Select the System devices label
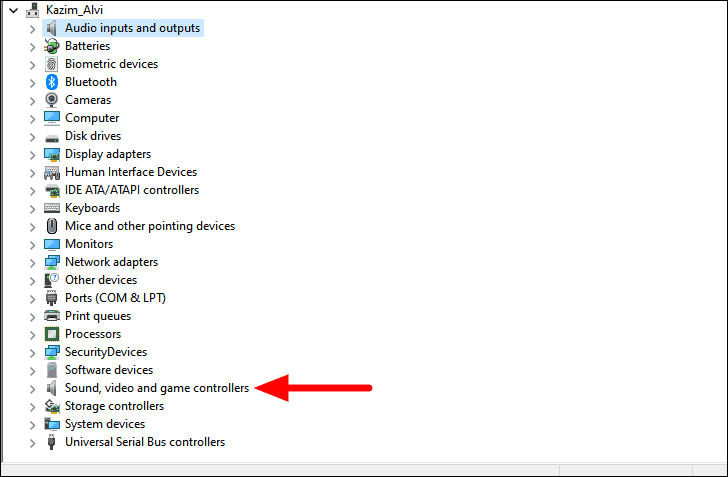728x477 pixels. (105, 424)
